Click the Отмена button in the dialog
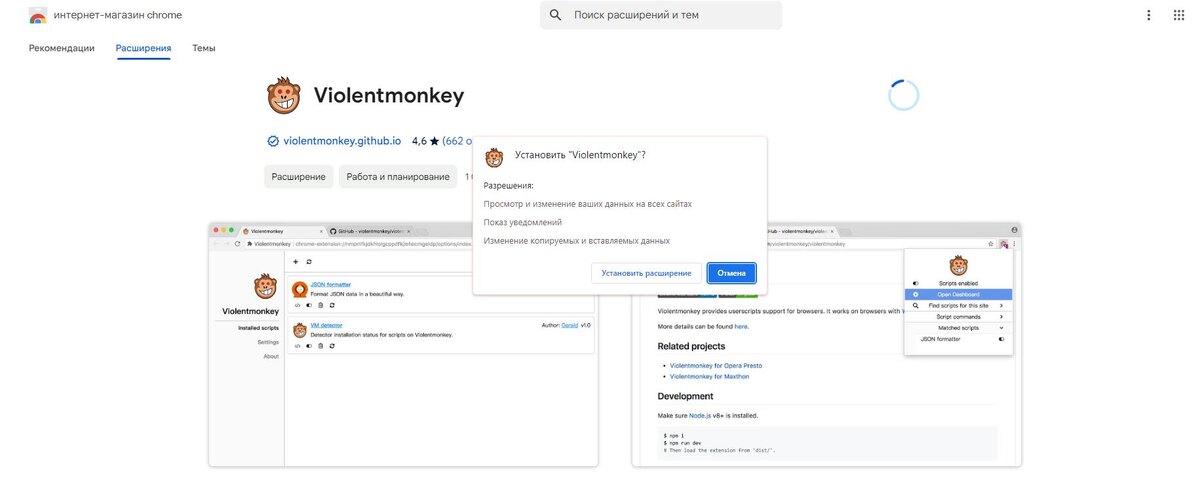Viewport: 1200px width, 480px height. pos(732,273)
